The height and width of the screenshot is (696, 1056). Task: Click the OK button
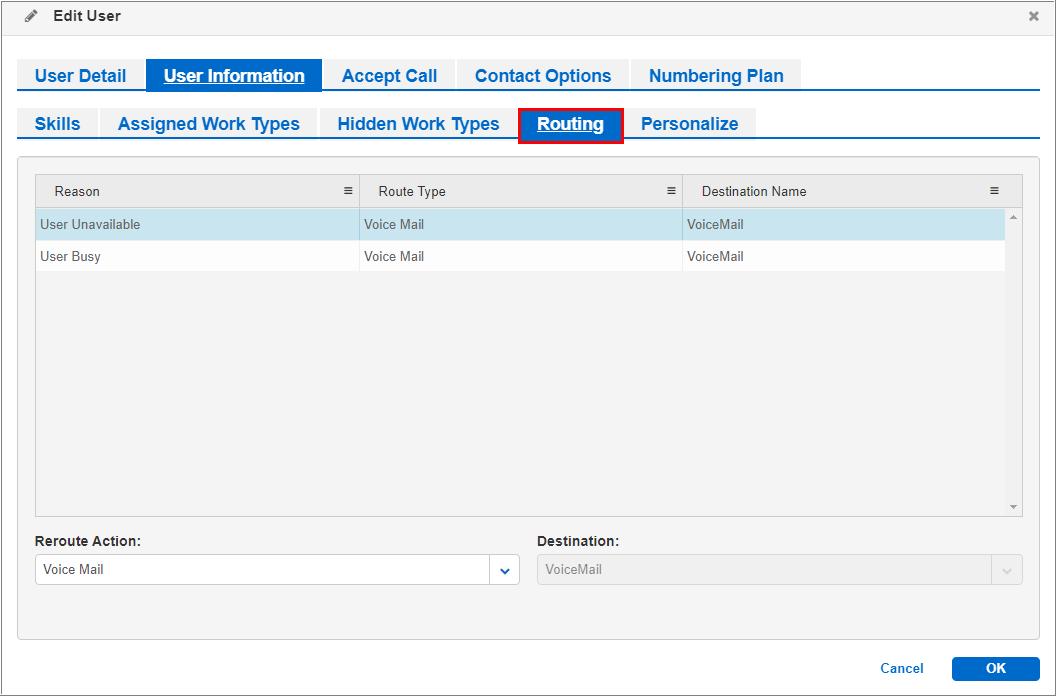(x=995, y=668)
